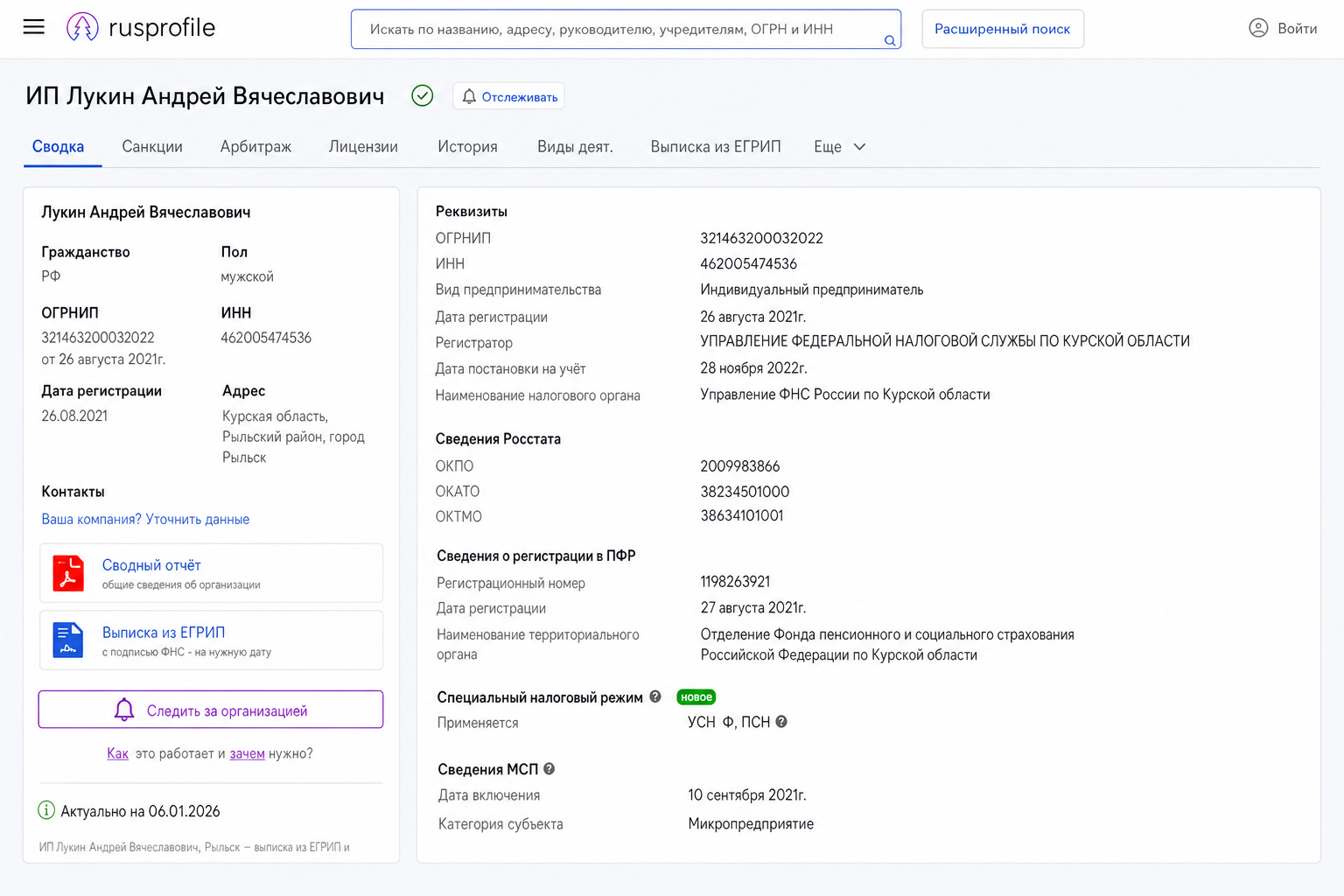Click the 'Микропредприятие' category value
This screenshot has width=1344, height=896.
tap(751, 823)
